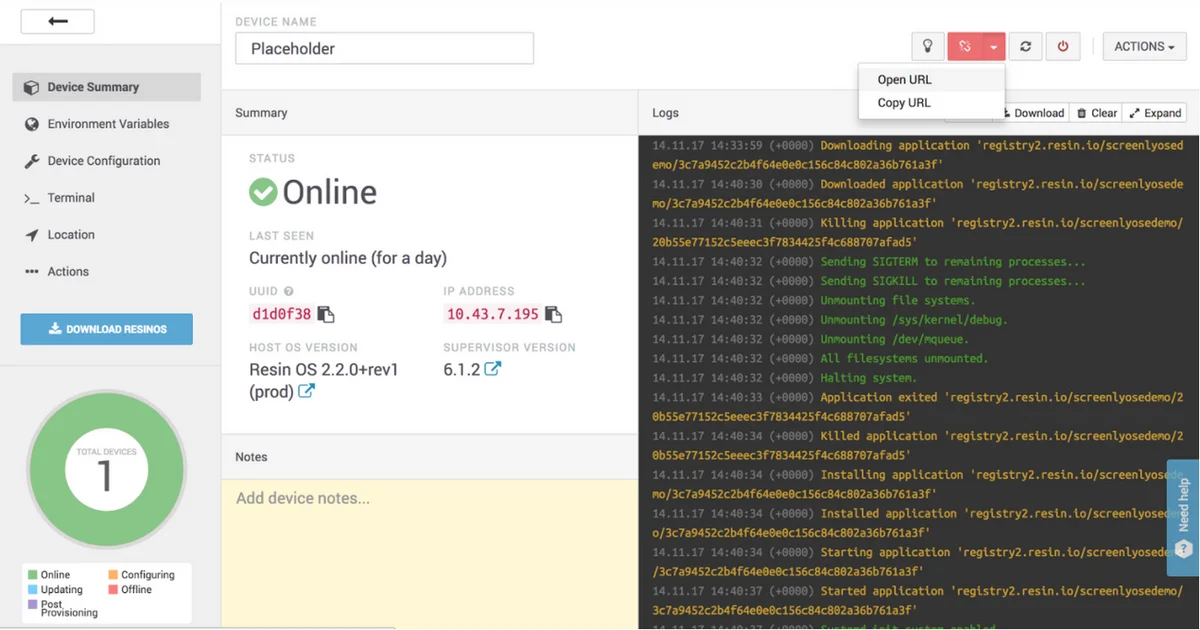Click the lightbulb identify device icon

click(927, 47)
